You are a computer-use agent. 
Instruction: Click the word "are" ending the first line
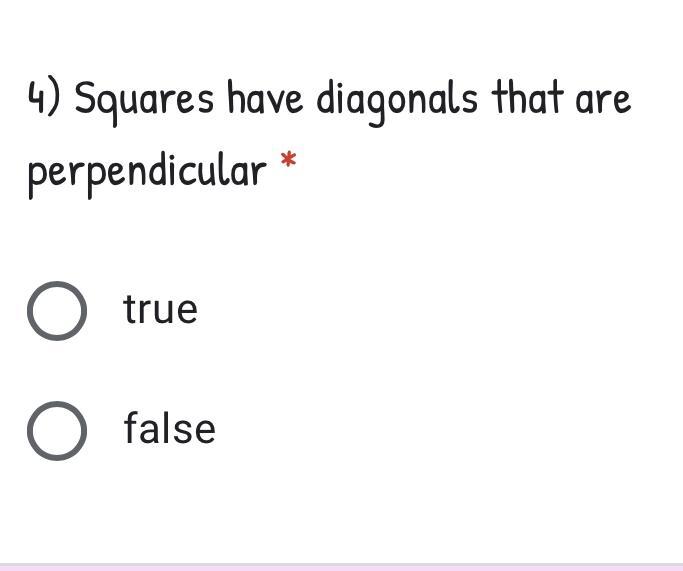(x=603, y=101)
